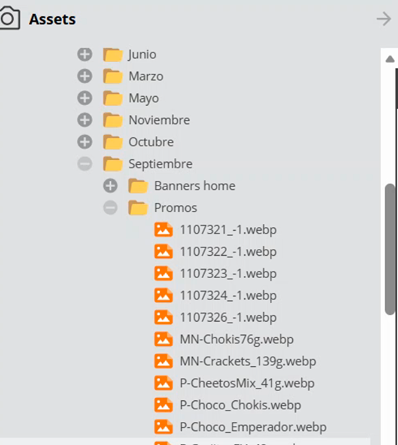Select the Noviembre folder label
This screenshot has height=445, width=398.
[x=159, y=120]
